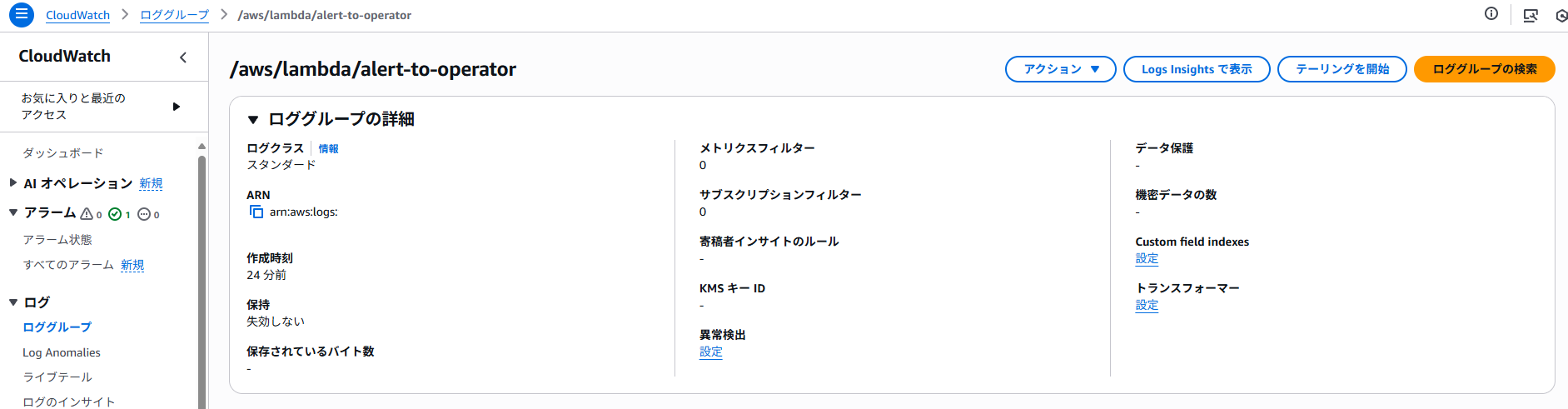Go to ライブテール in sidebar
The width and height of the screenshot is (1568, 409).
point(57,377)
